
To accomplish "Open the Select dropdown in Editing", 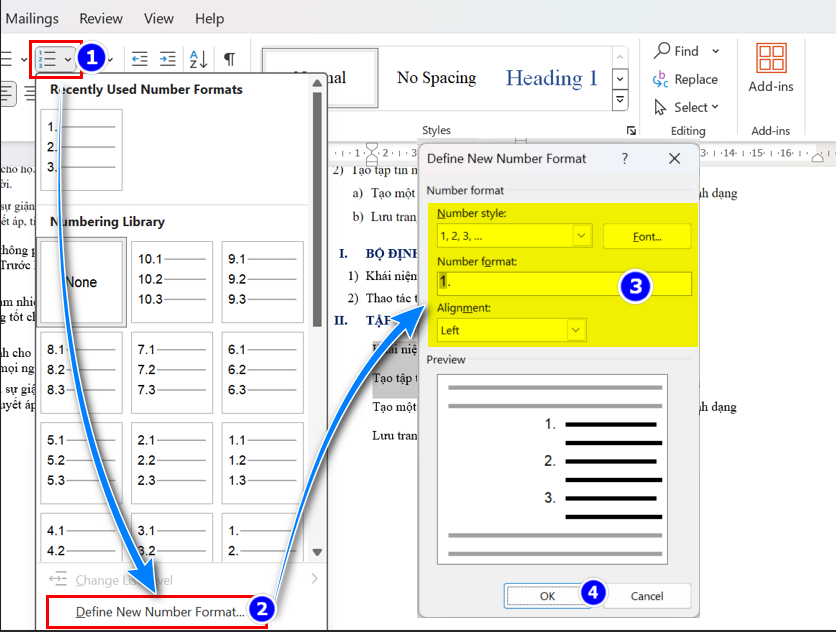I will [x=689, y=107].
